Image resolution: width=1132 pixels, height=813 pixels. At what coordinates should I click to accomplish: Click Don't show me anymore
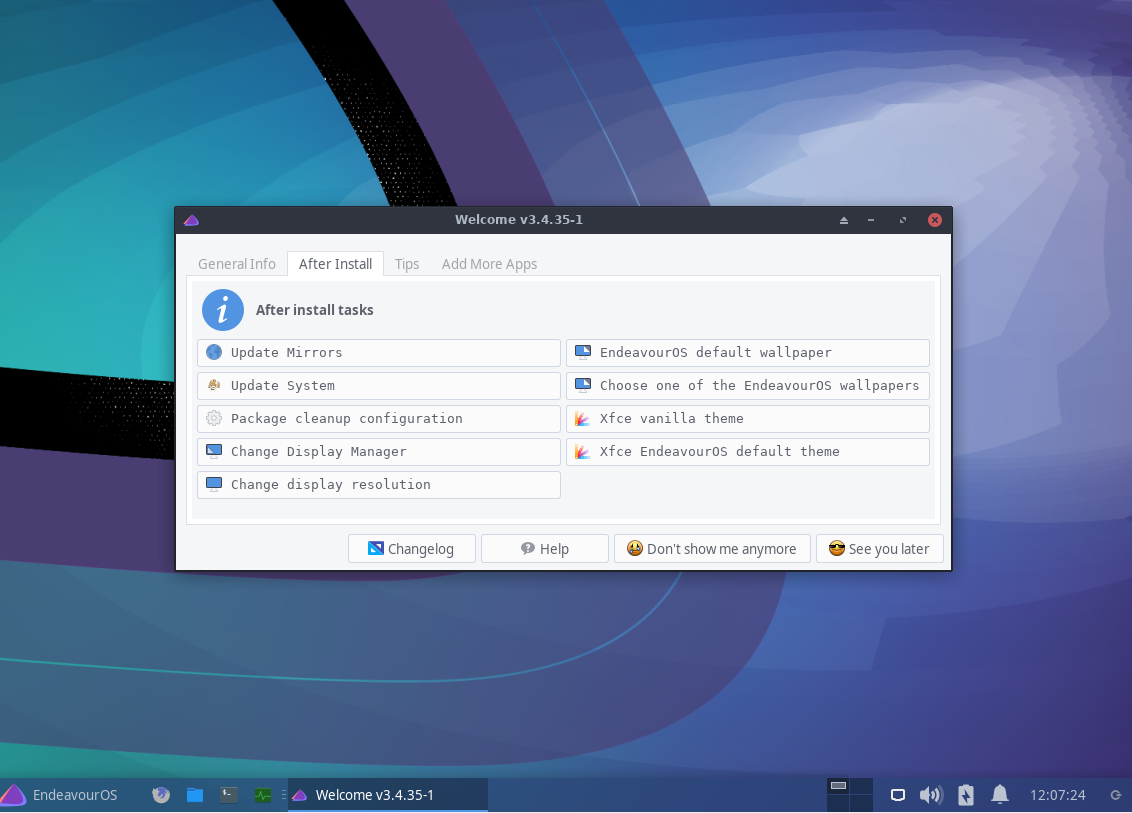click(712, 549)
